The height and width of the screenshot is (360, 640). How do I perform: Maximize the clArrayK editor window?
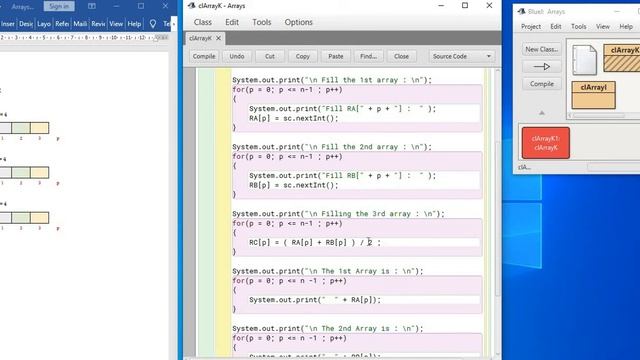coord(465,6)
